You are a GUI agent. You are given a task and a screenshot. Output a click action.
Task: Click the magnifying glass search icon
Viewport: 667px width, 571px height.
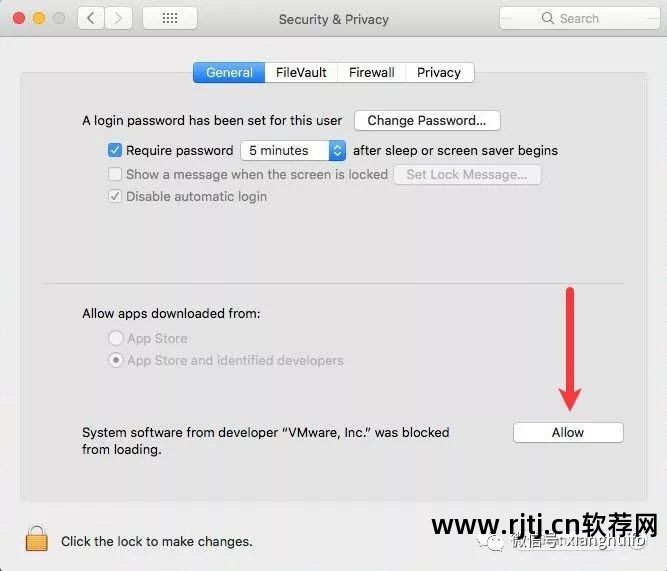pos(547,18)
